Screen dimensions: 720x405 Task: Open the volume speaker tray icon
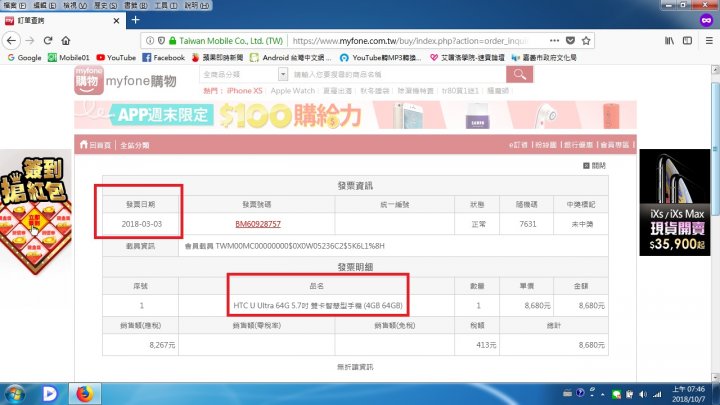coord(643,394)
